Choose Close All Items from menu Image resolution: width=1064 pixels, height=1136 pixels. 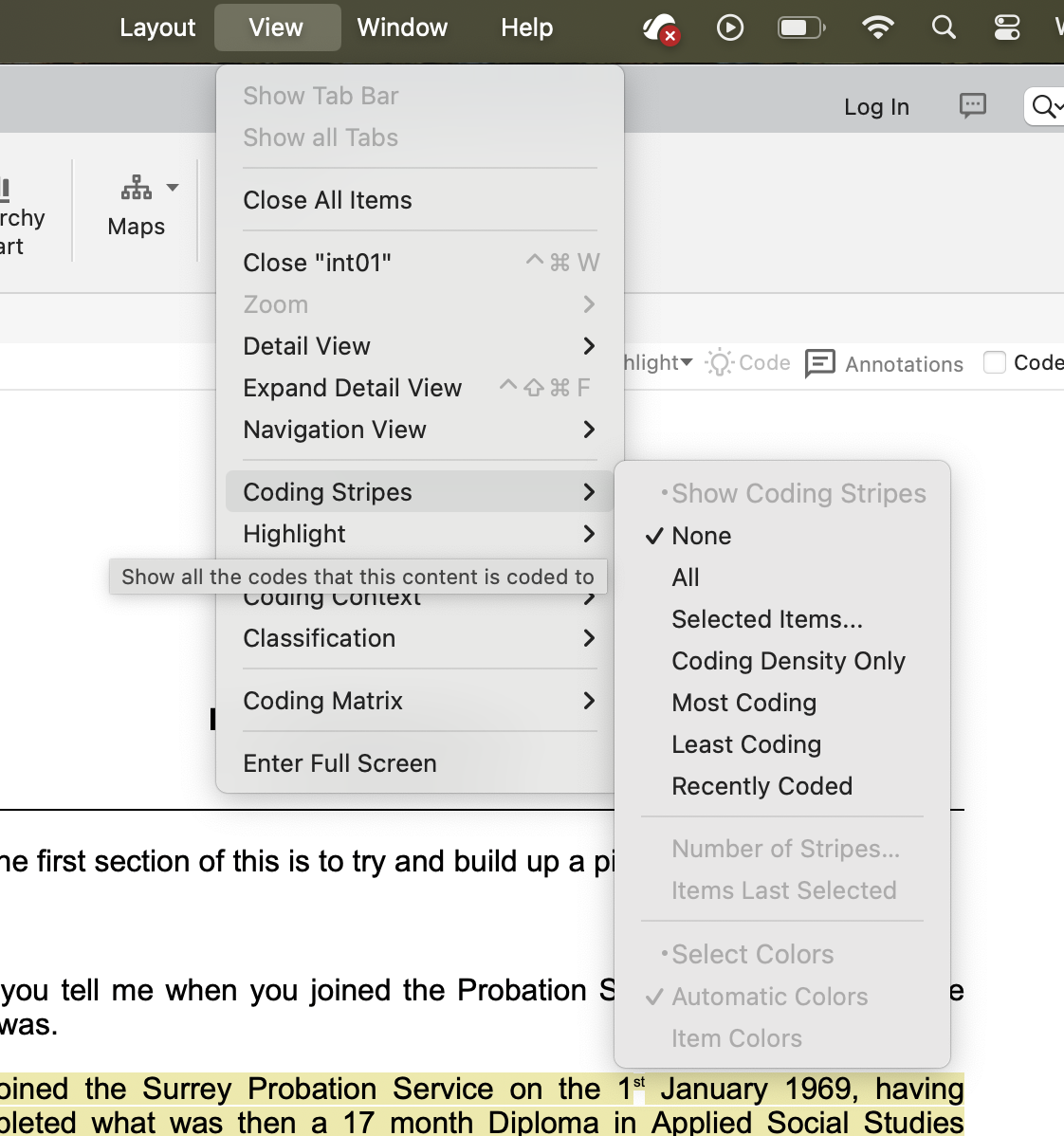(327, 200)
